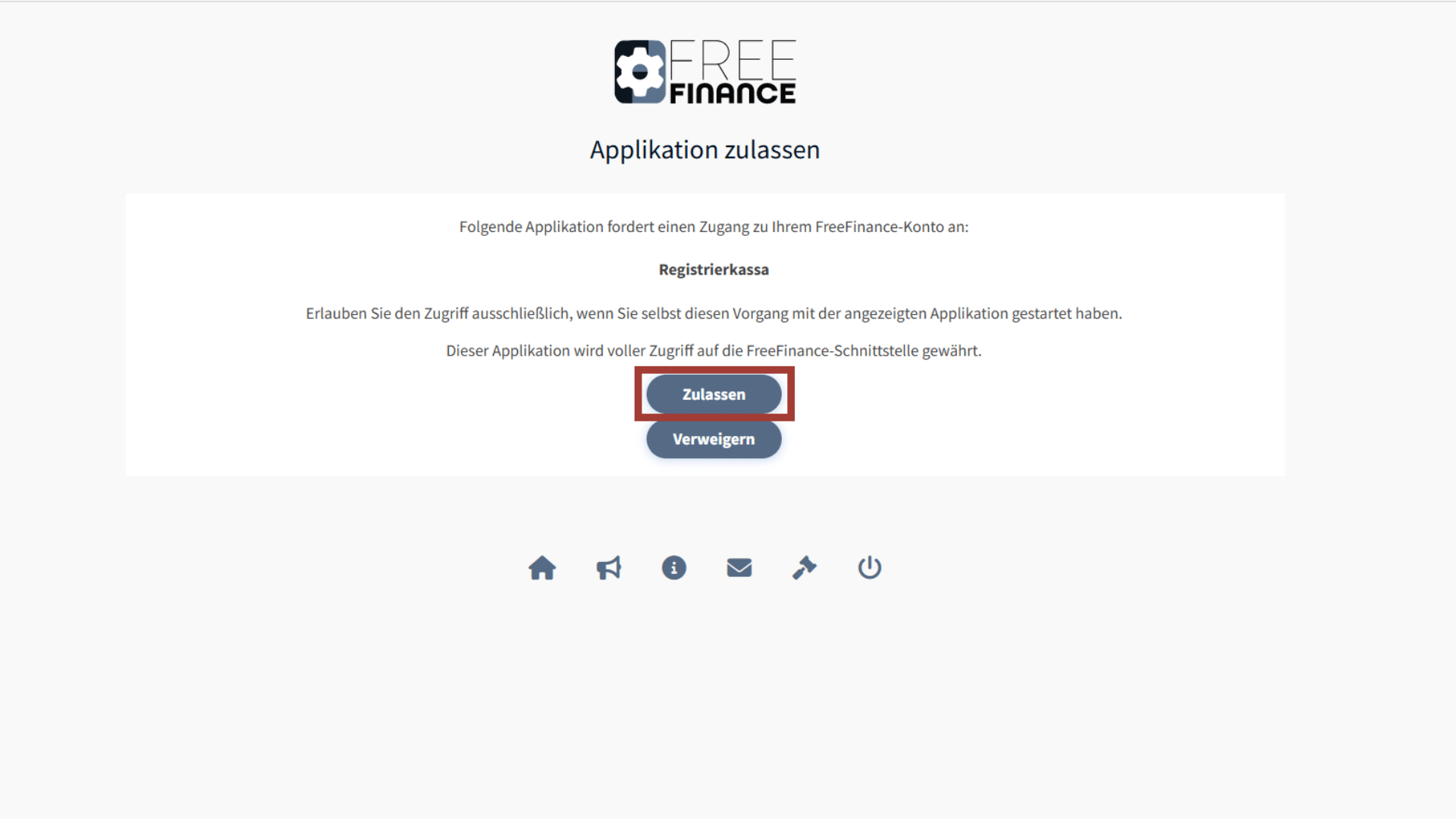Image resolution: width=1456 pixels, height=819 pixels.
Task: Click the "Folgende Applikation fordert" sentence
Action: click(714, 227)
